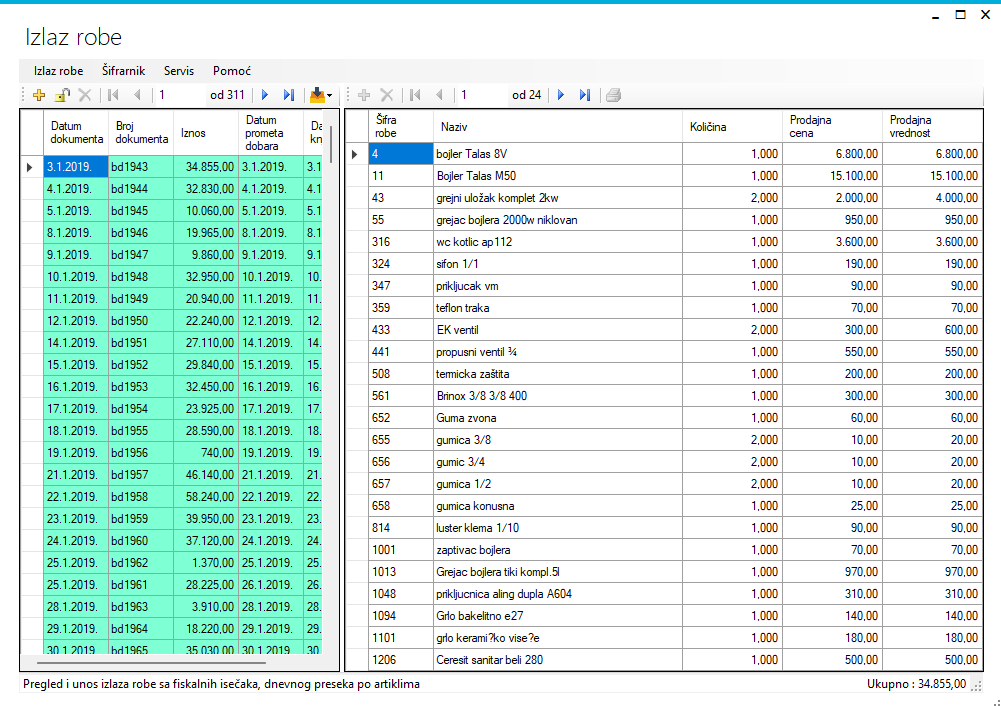This screenshot has width=1001, height=706.
Task: Click the horizontal scrollbar of document list
Action: 150,662
